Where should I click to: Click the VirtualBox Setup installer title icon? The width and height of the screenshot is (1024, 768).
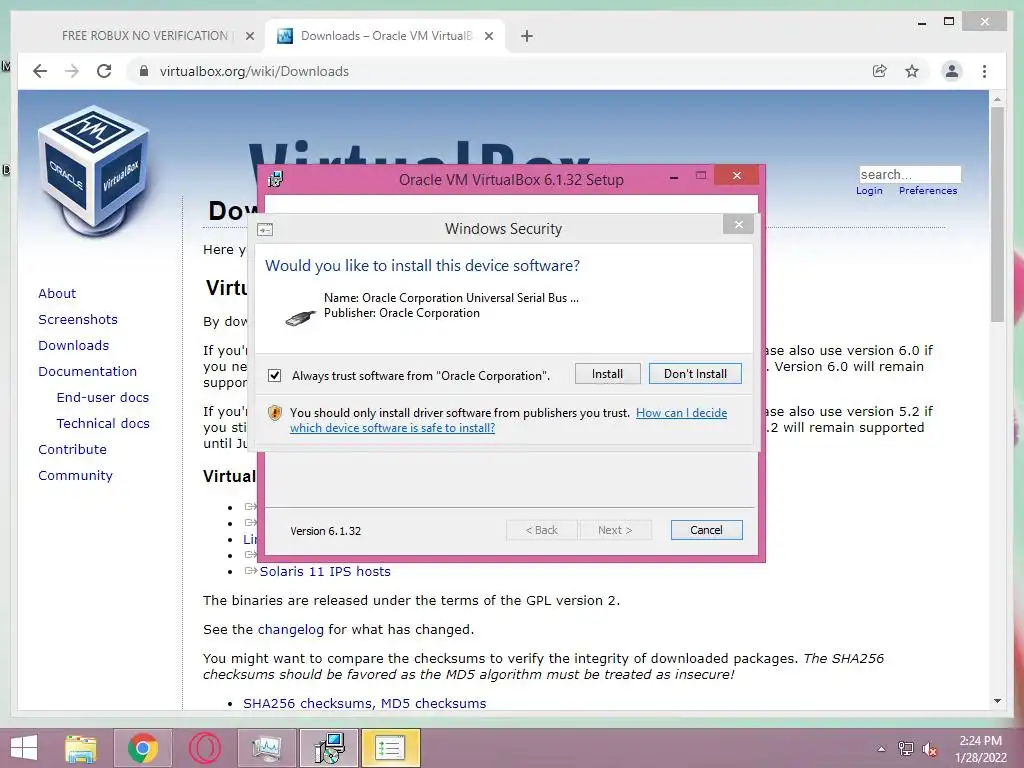(276, 179)
